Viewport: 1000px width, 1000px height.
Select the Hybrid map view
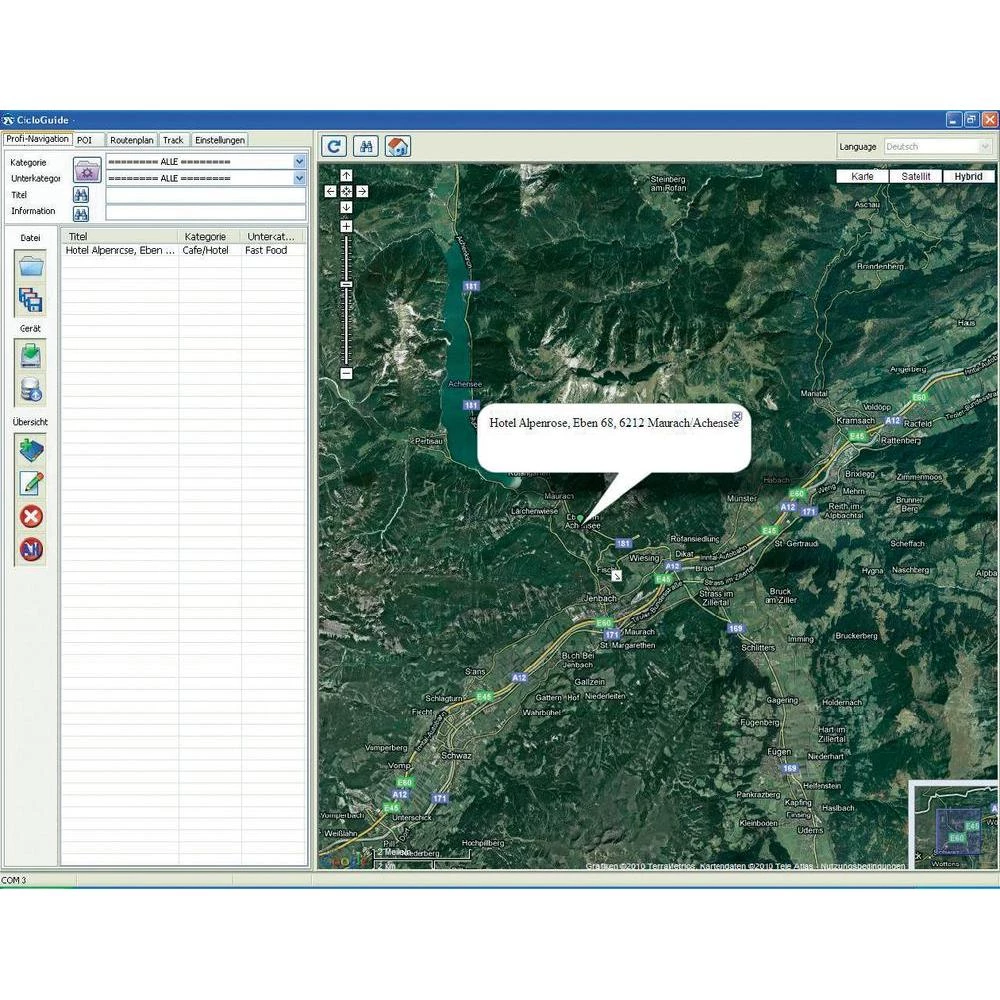click(x=968, y=176)
